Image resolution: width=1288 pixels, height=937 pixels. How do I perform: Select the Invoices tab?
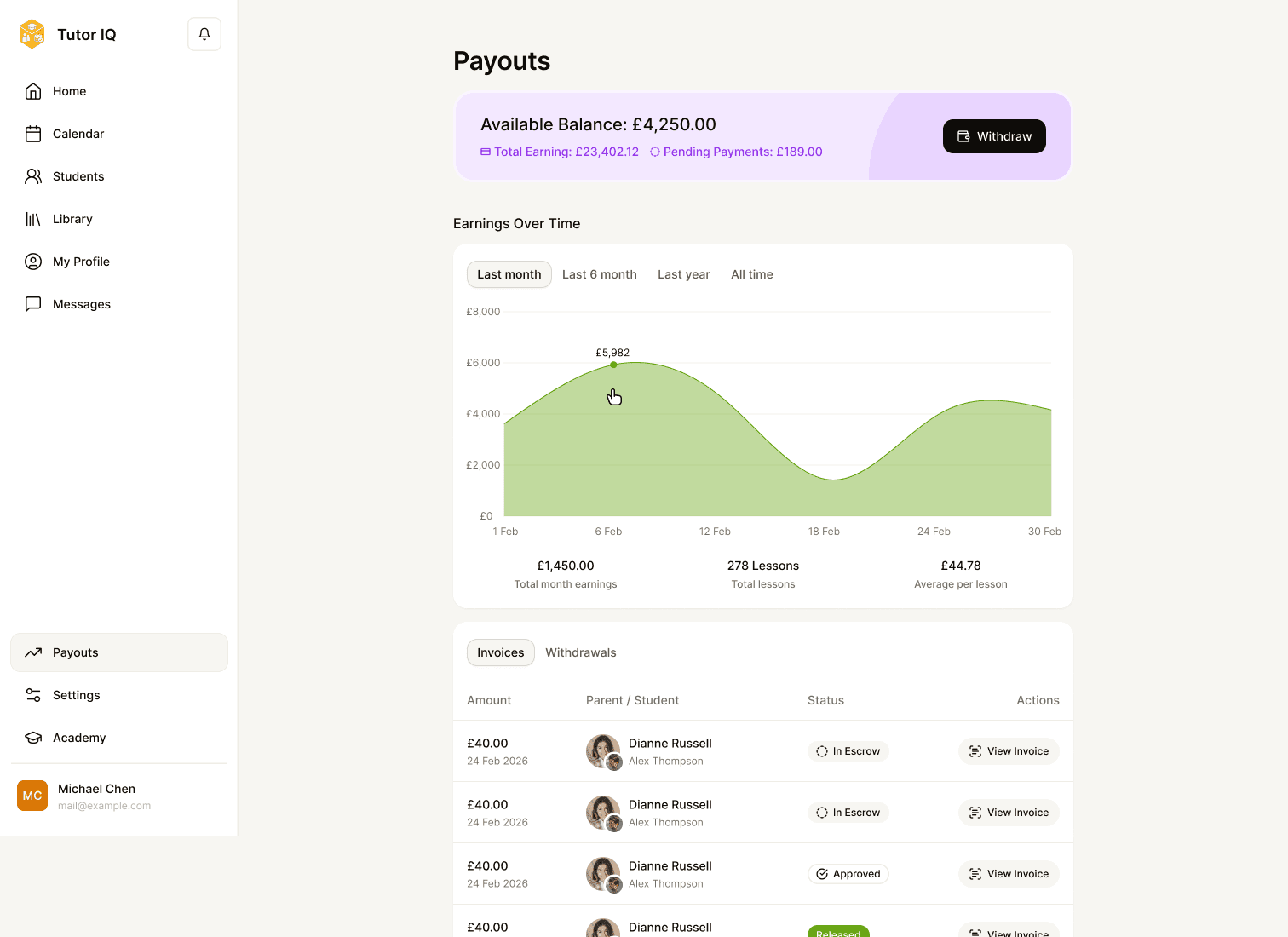501,652
